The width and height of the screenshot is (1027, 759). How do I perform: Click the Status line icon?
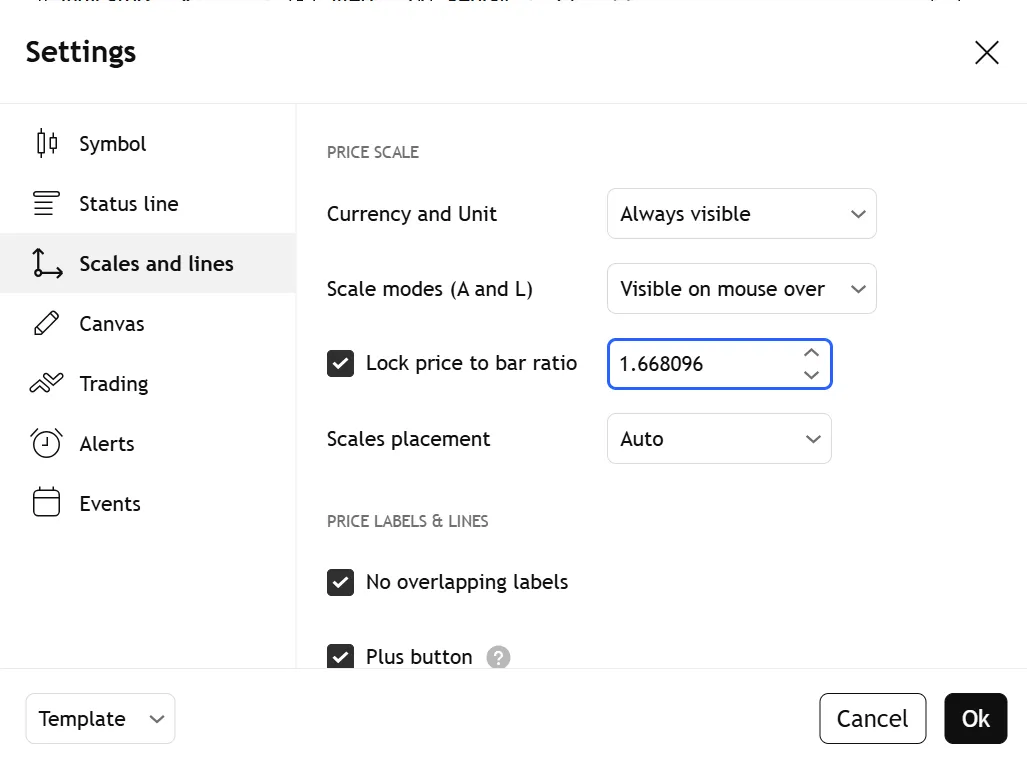click(47, 204)
